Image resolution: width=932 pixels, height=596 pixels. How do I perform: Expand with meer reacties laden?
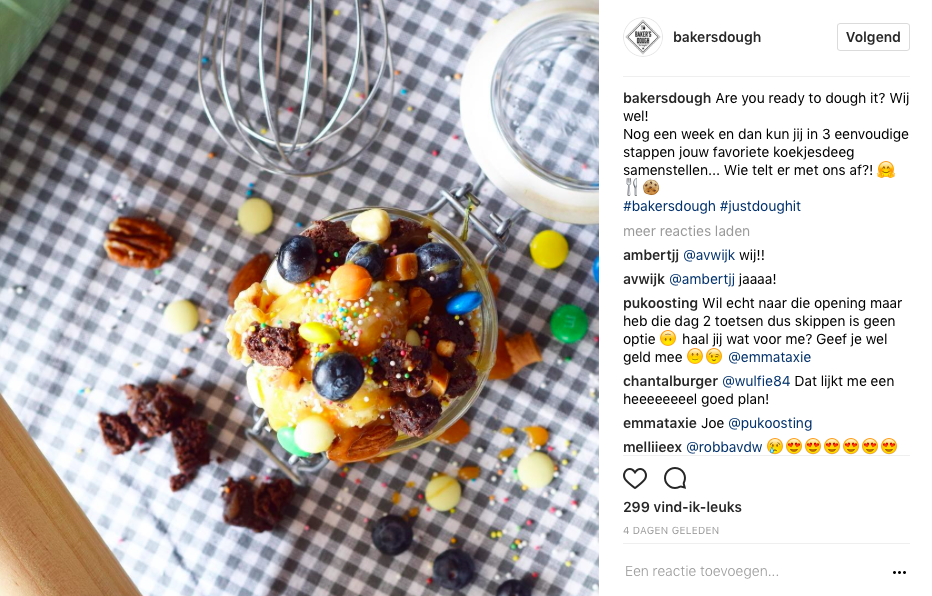pyautogui.click(x=686, y=231)
